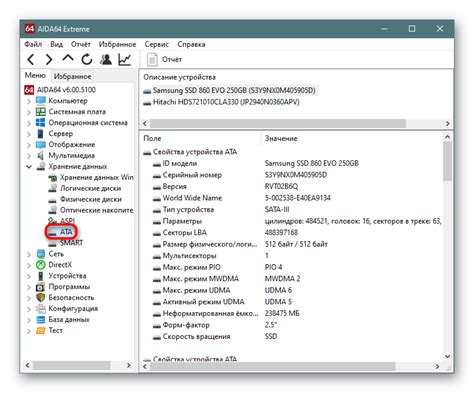Select the Безопасность shield icon

pos(41,297)
